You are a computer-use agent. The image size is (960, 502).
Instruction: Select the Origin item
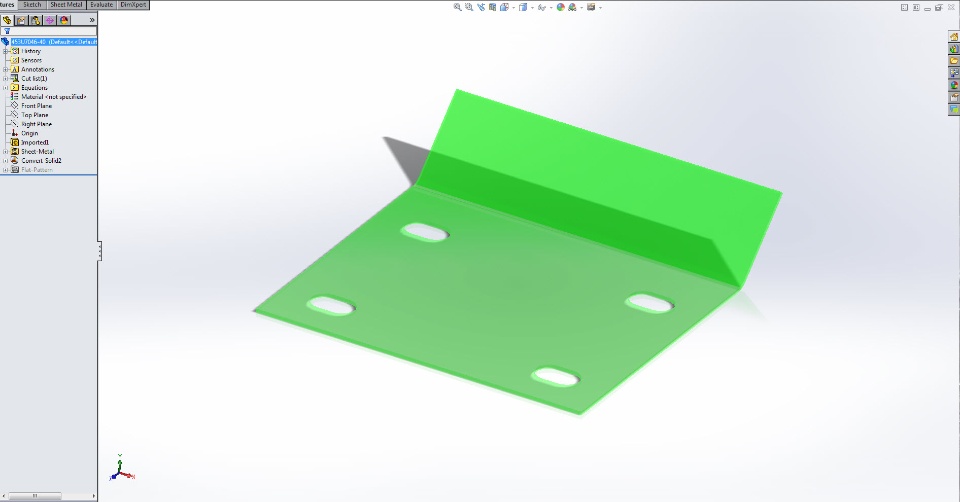[x=29, y=133]
